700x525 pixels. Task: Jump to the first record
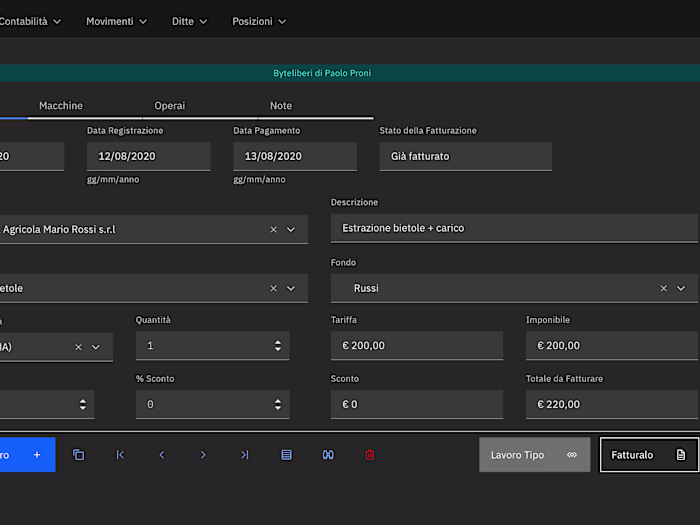(x=120, y=455)
